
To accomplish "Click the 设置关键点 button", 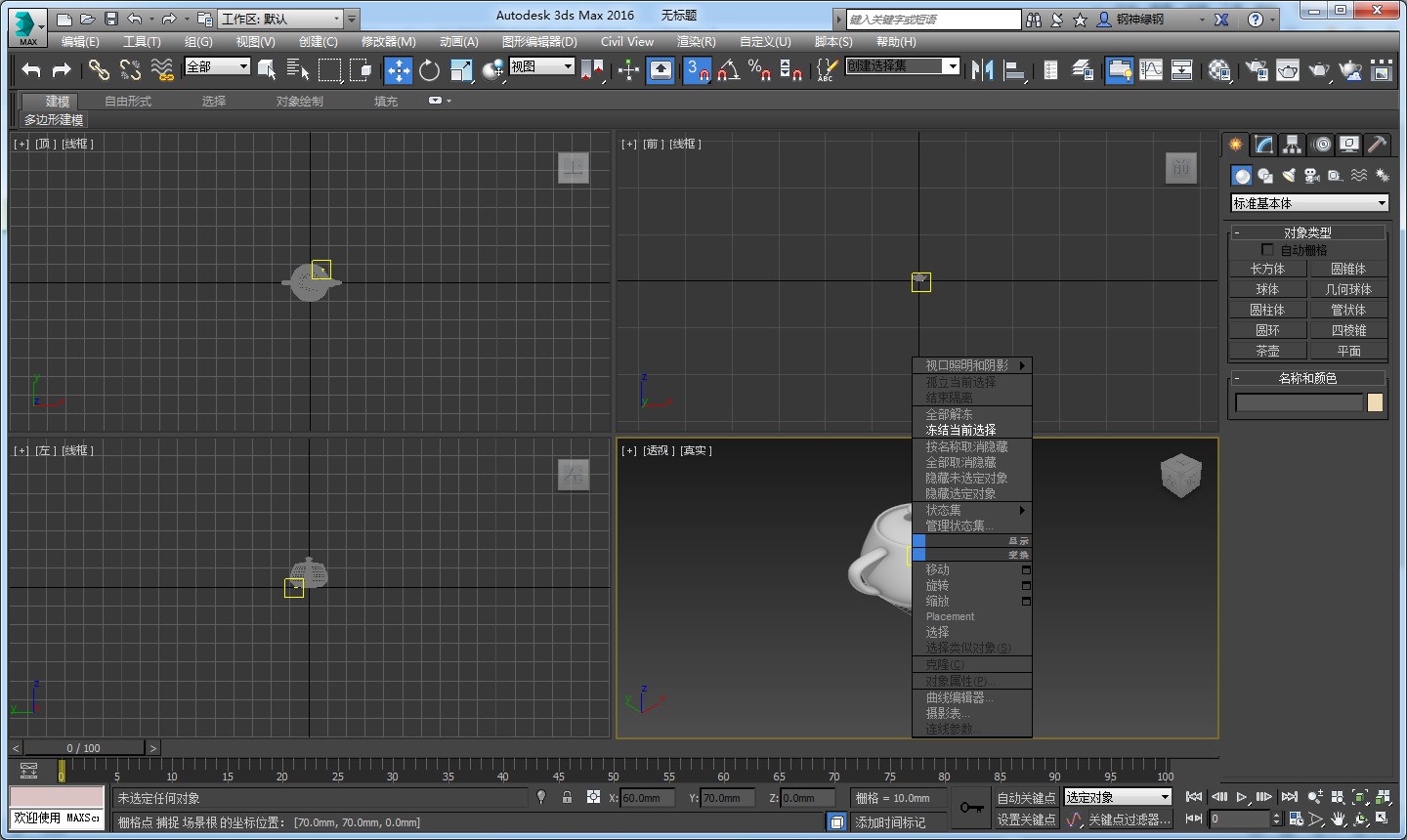I will click(1026, 819).
